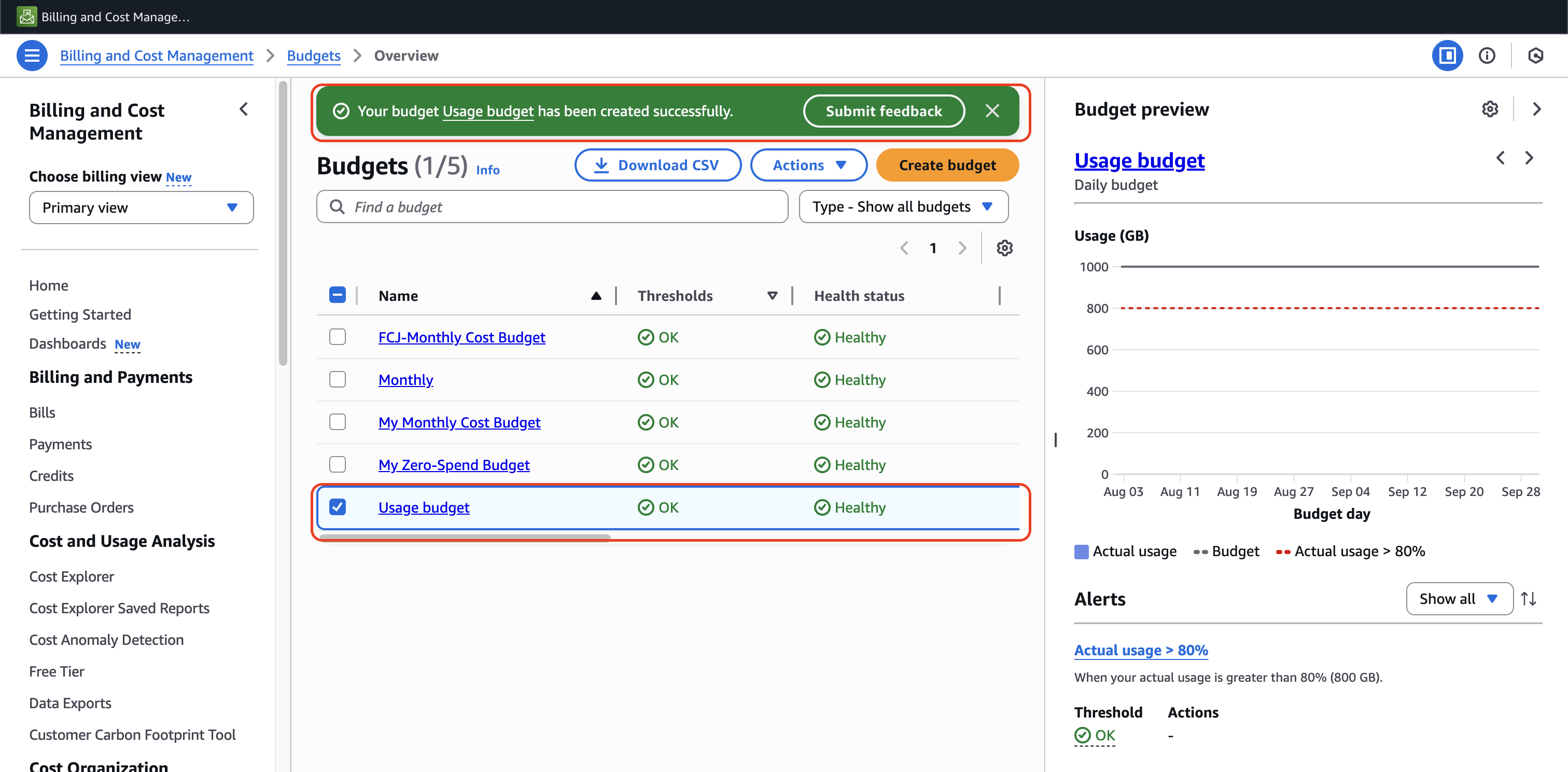This screenshot has height=772, width=1568.
Task: Click the info circle icon in header
Action: click(1487, 56)
